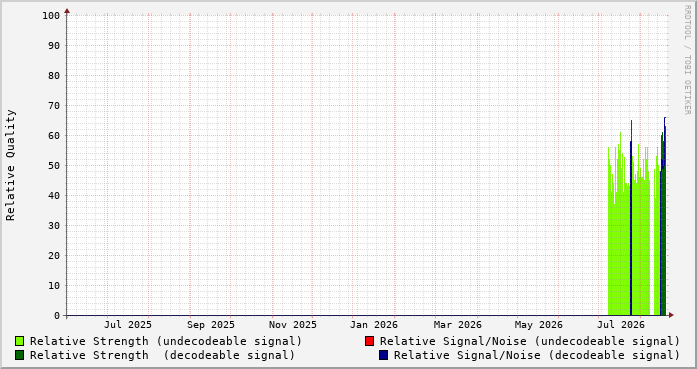Click the May 2026 x-axis label
The width and height of the screenshot is (697, 369).
(539, 325)
